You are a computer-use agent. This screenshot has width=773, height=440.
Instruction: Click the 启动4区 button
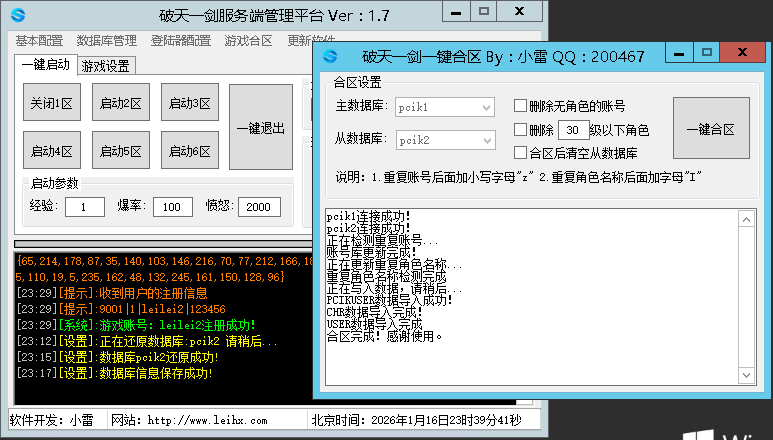tap(52, 152)
